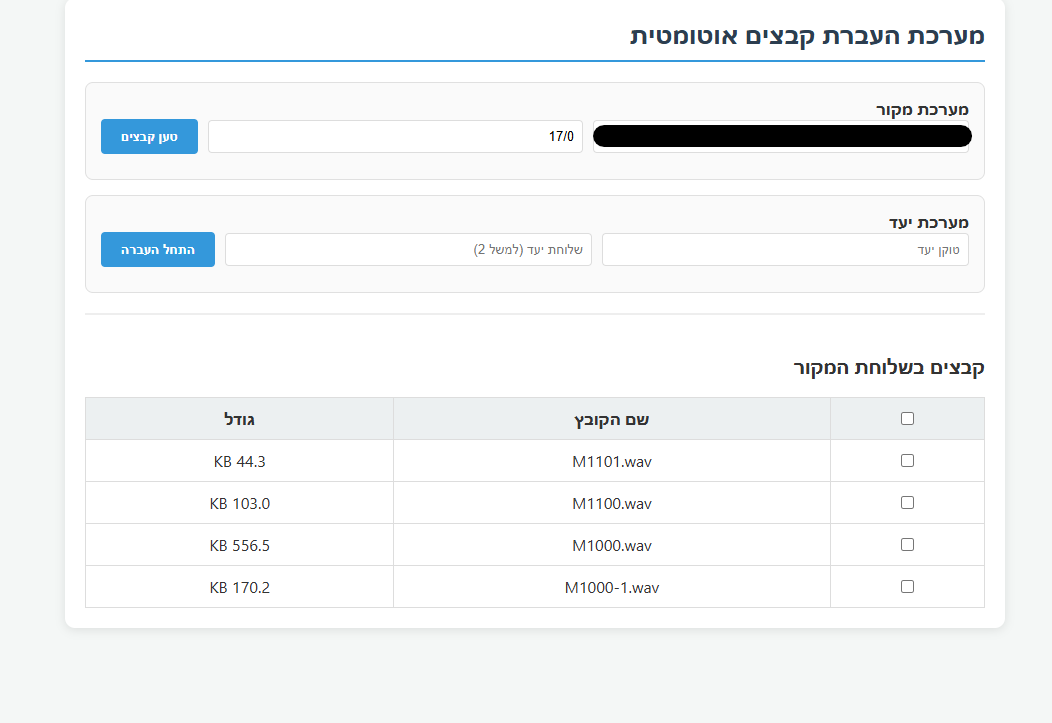Click the source extension field showing 17/0
The width and height of the screenshot is (1052, 723).
[x=395, y=136]
